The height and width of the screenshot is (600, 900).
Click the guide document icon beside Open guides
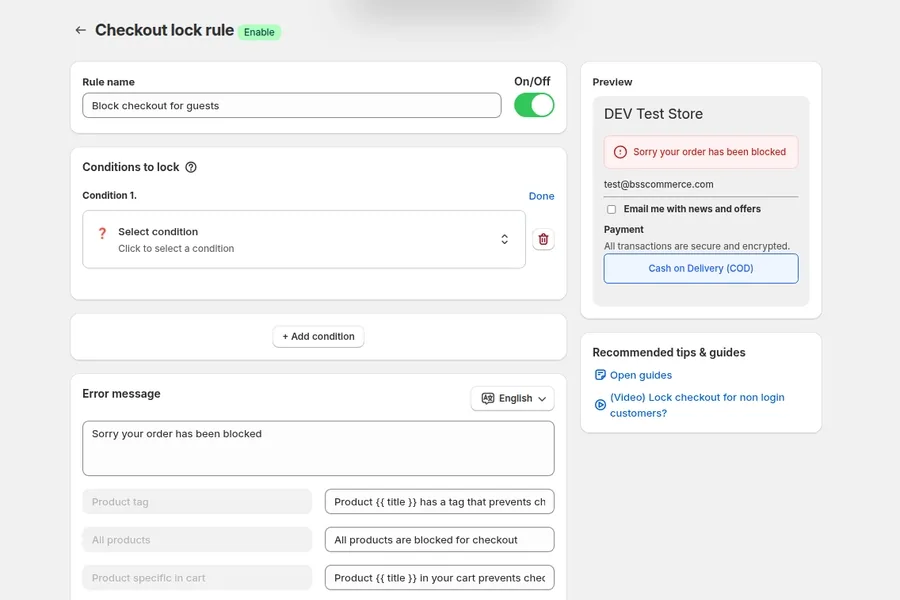tap(600, 375)
